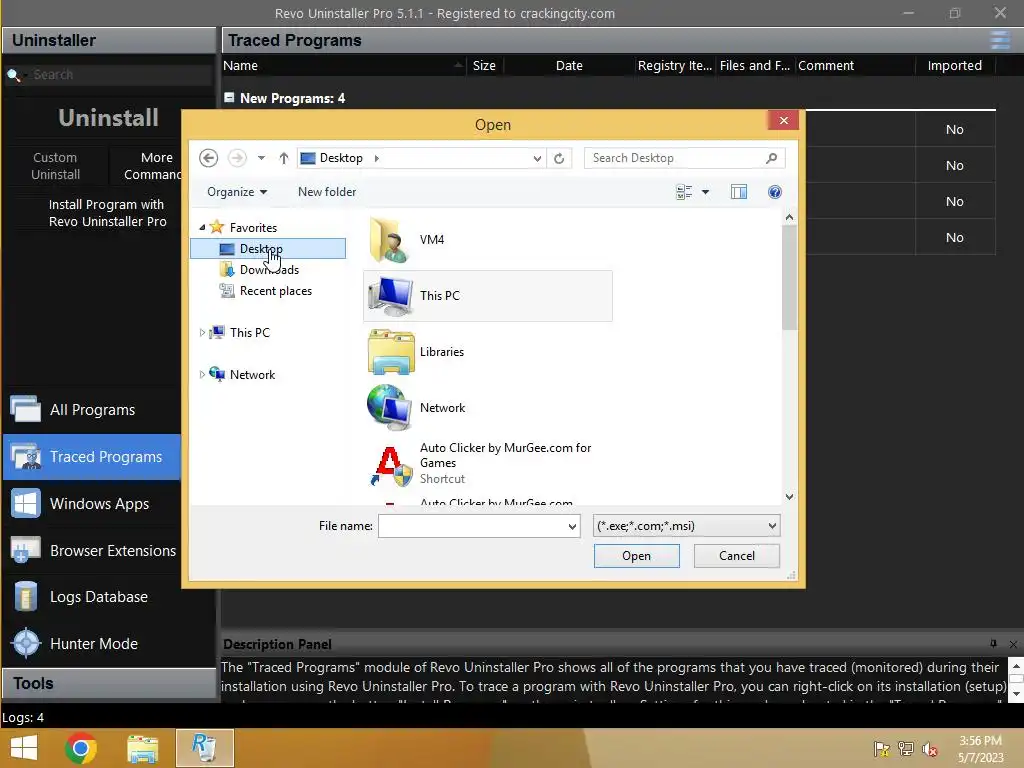The width and height of the screenshot is (1024, 768).
Task: Click the forward arrow in the Open dialog
Action: point(237,158)
